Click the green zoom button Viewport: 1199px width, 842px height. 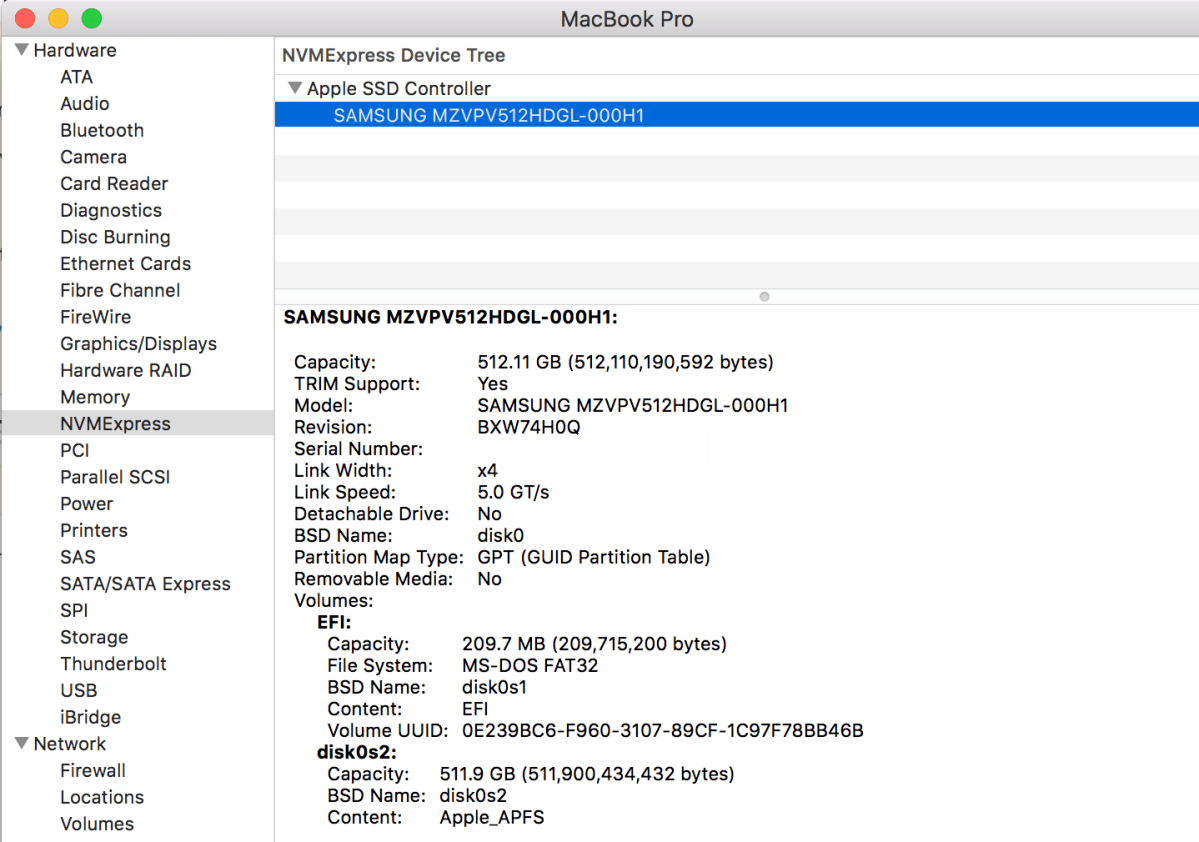point(92,18)
